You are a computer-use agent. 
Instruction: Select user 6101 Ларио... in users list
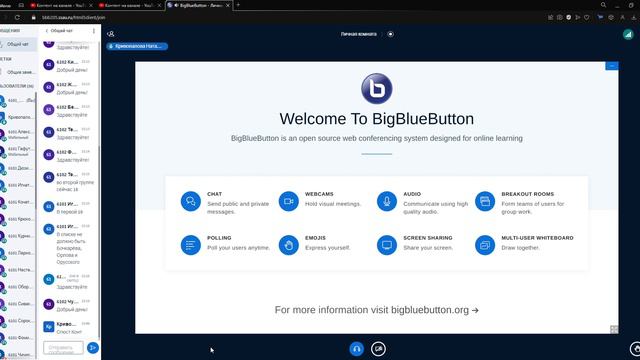coord(17,253)
